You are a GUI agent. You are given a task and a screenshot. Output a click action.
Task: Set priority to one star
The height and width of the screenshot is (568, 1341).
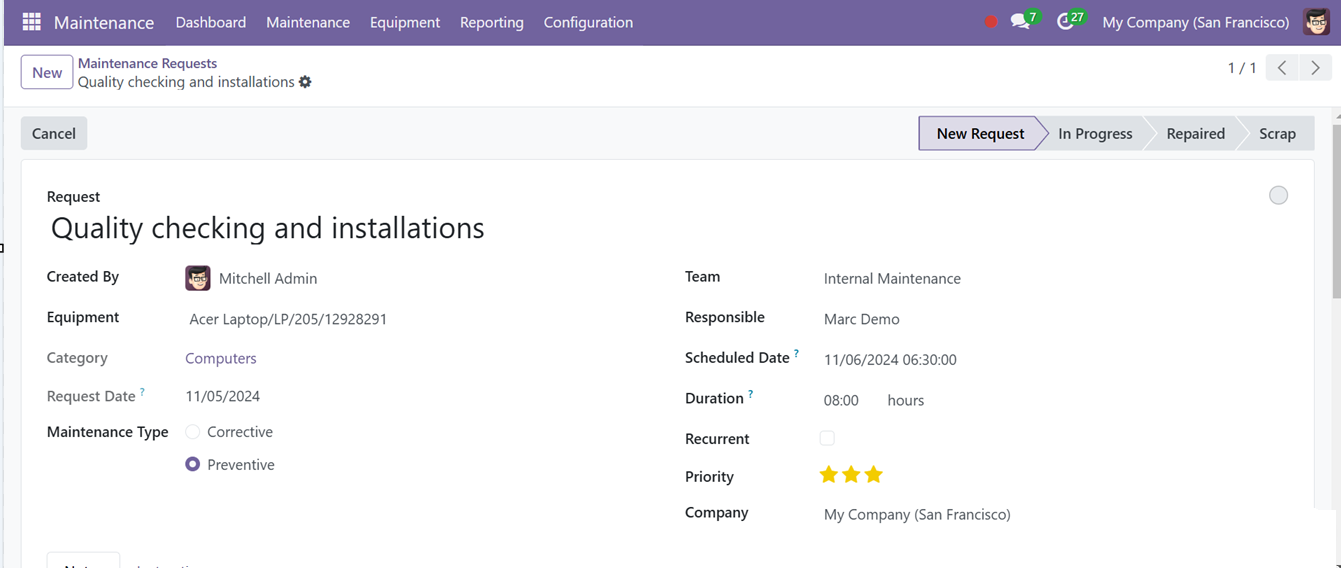(828, 475)
